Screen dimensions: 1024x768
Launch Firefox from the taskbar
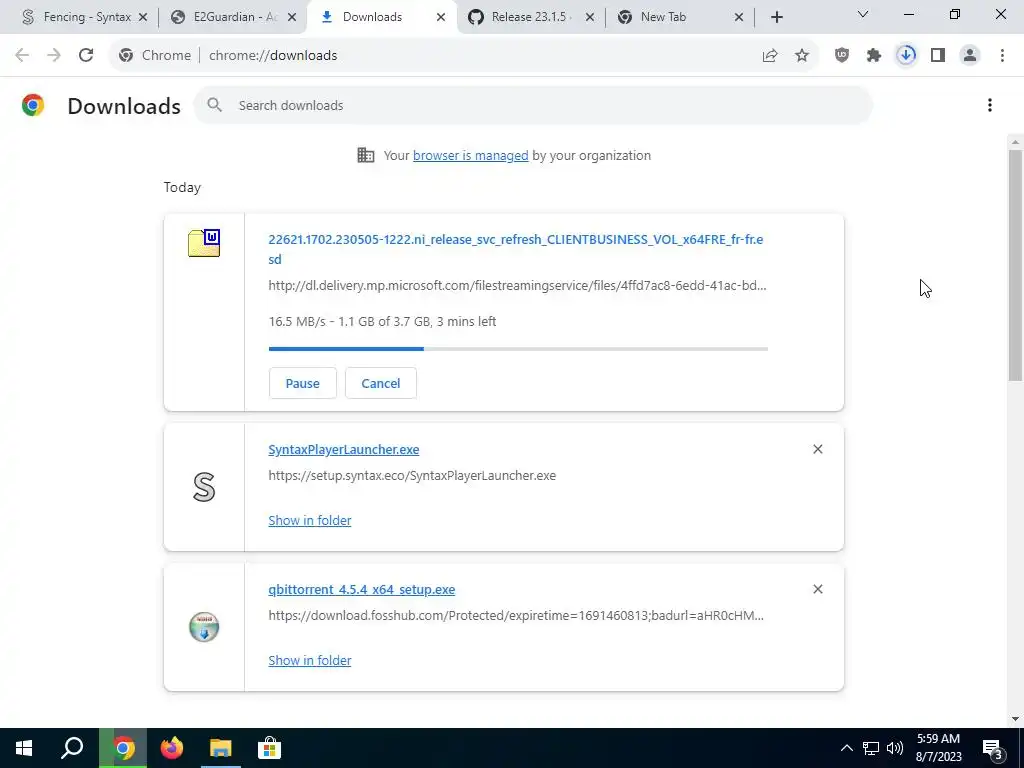[172, 748]
